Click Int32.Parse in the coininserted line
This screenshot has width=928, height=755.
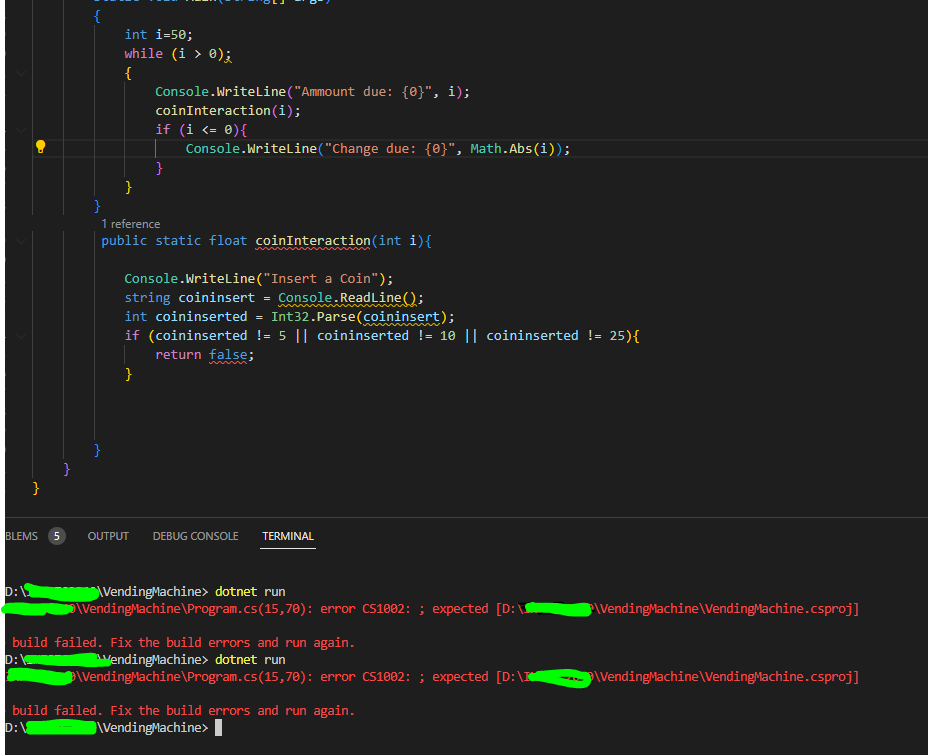coord(312,317)
